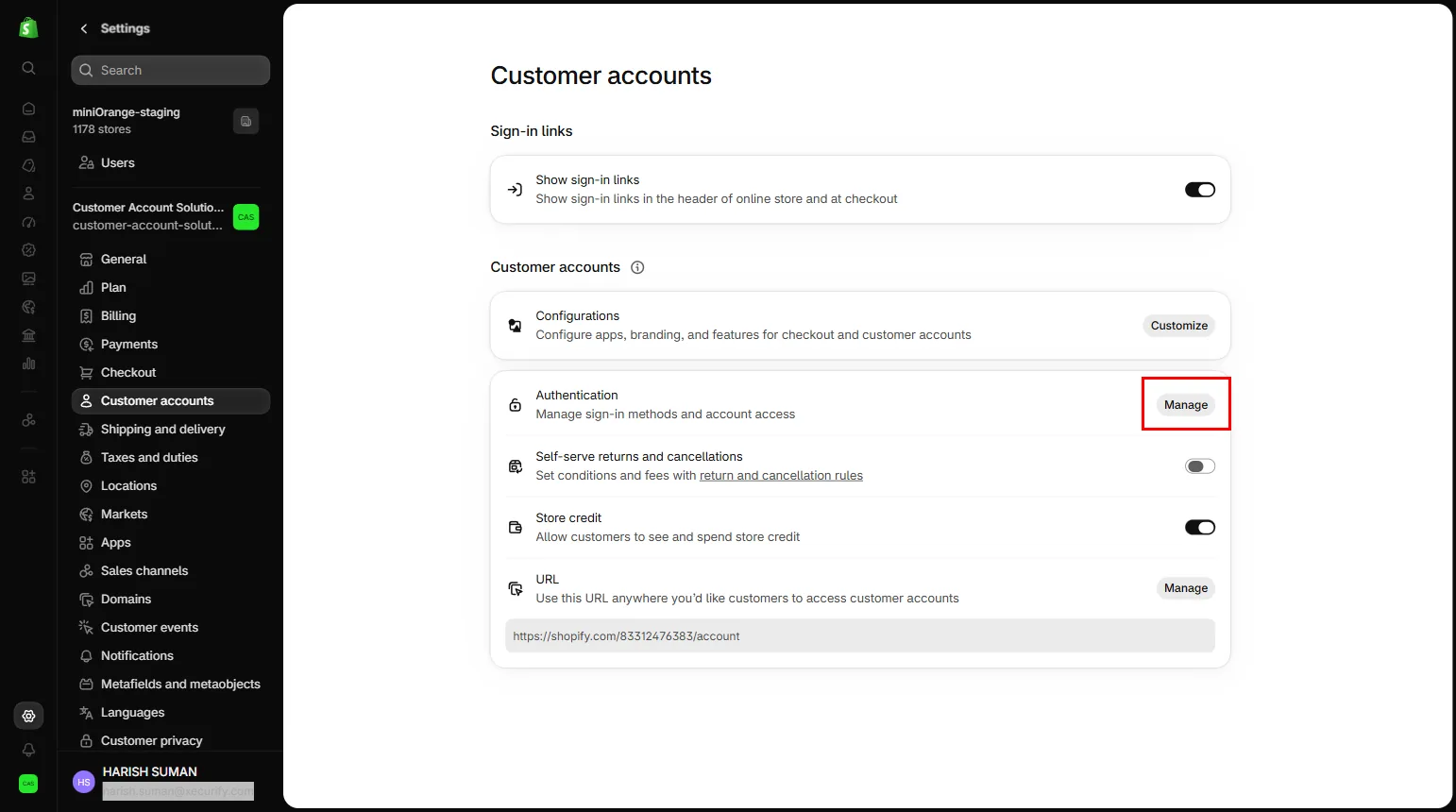Viewport: 1456px width, 812px height.
Task: Open the return and cancellation rules link
Action: pyautogui.click(x=781, y=476)
